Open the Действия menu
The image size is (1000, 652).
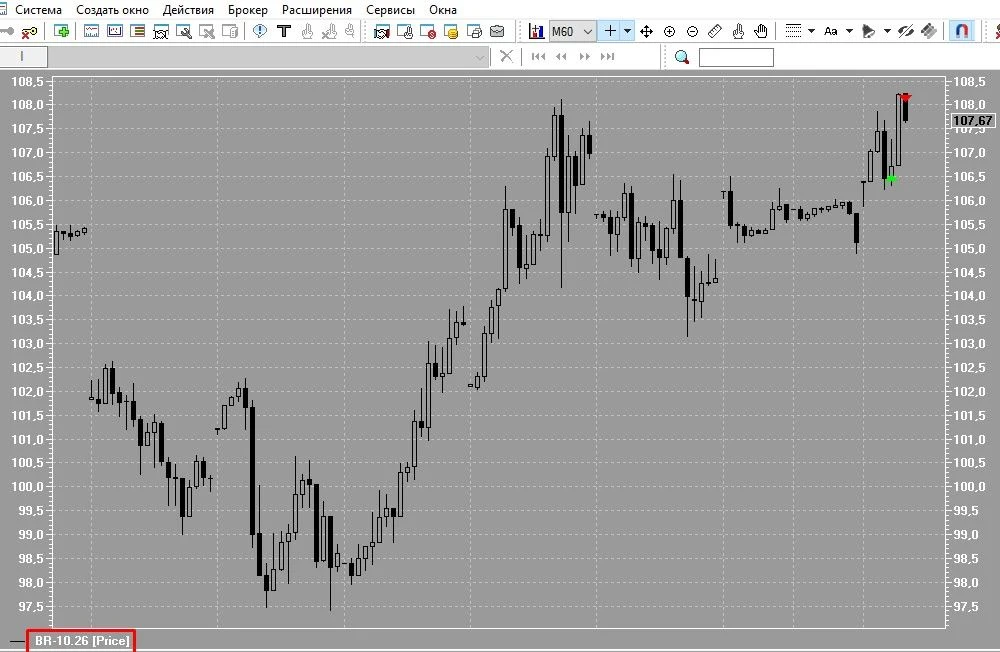tap(188, 10)
